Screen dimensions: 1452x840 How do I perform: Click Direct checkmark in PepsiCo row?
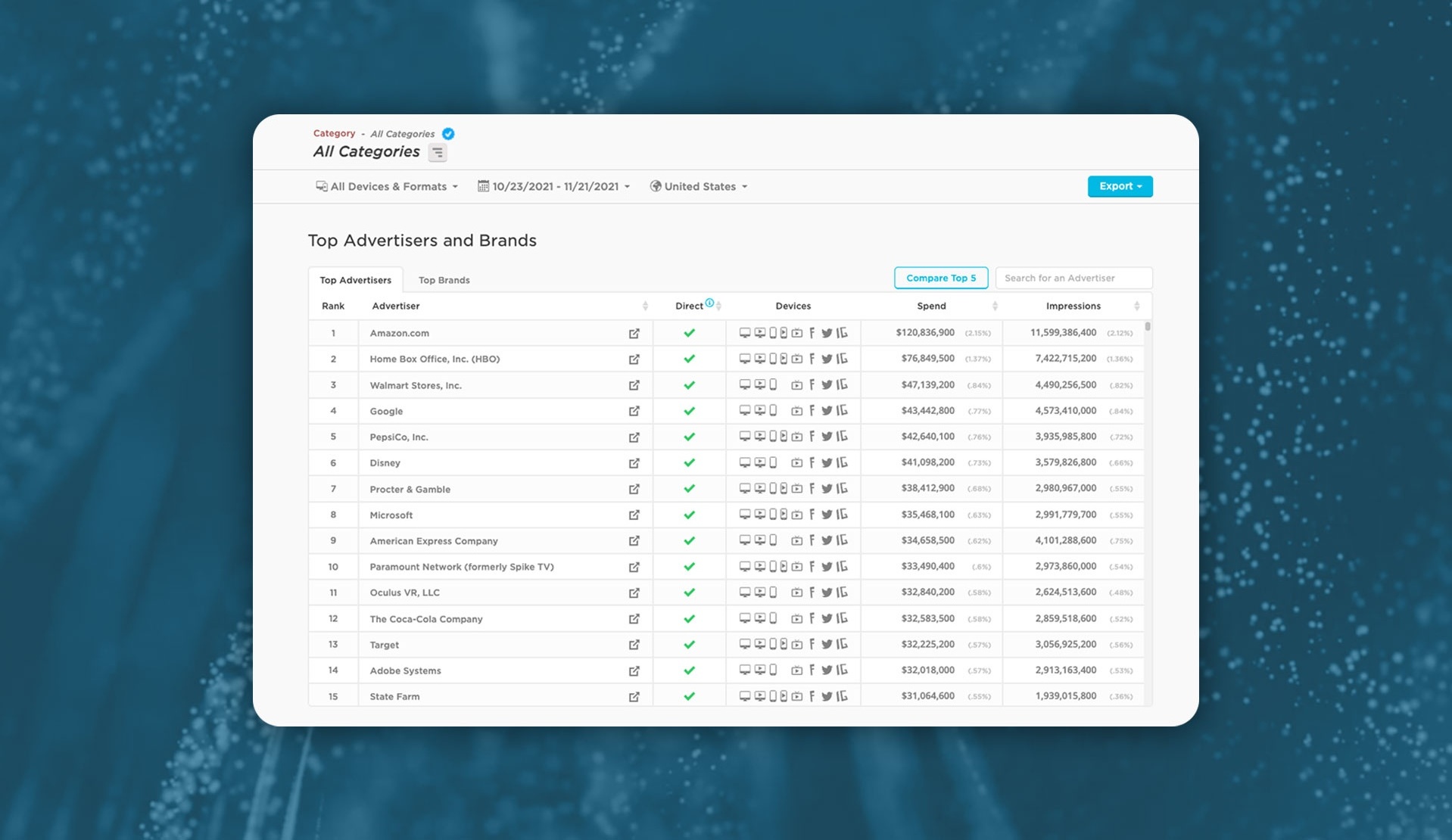(689, 437)
